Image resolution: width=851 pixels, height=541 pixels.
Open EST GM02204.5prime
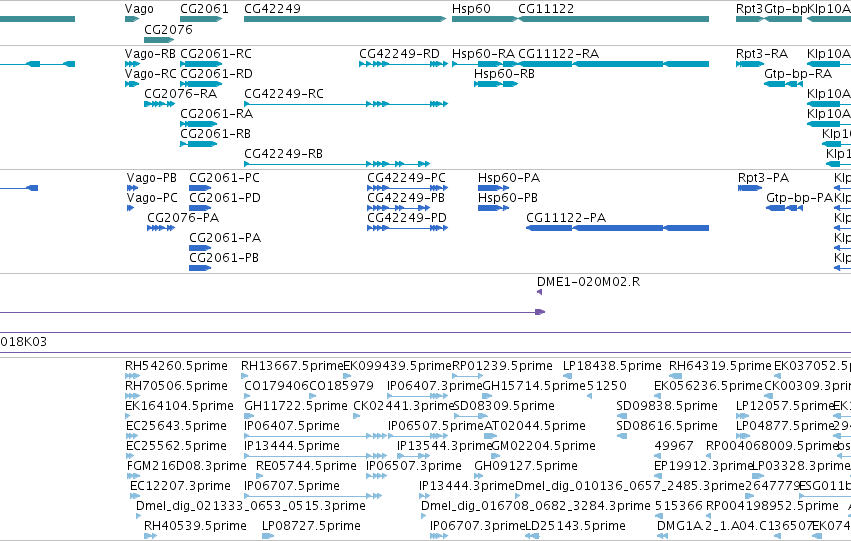(x=543, y=447)
